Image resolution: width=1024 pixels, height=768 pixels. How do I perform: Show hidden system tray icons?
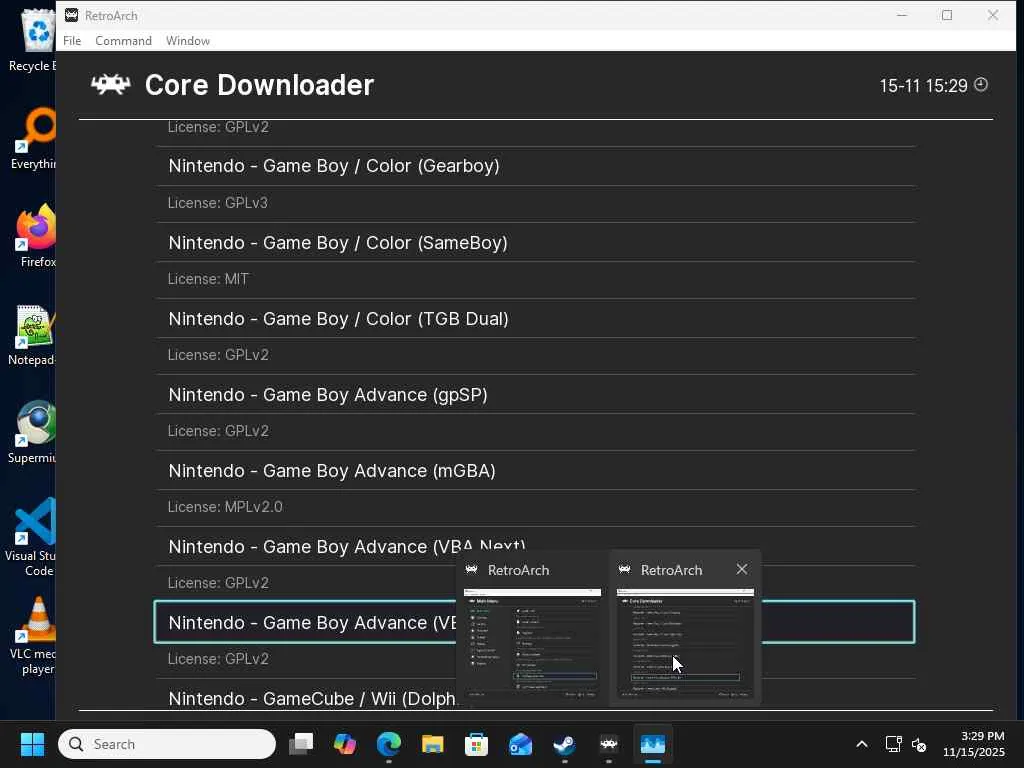(862, 744)
